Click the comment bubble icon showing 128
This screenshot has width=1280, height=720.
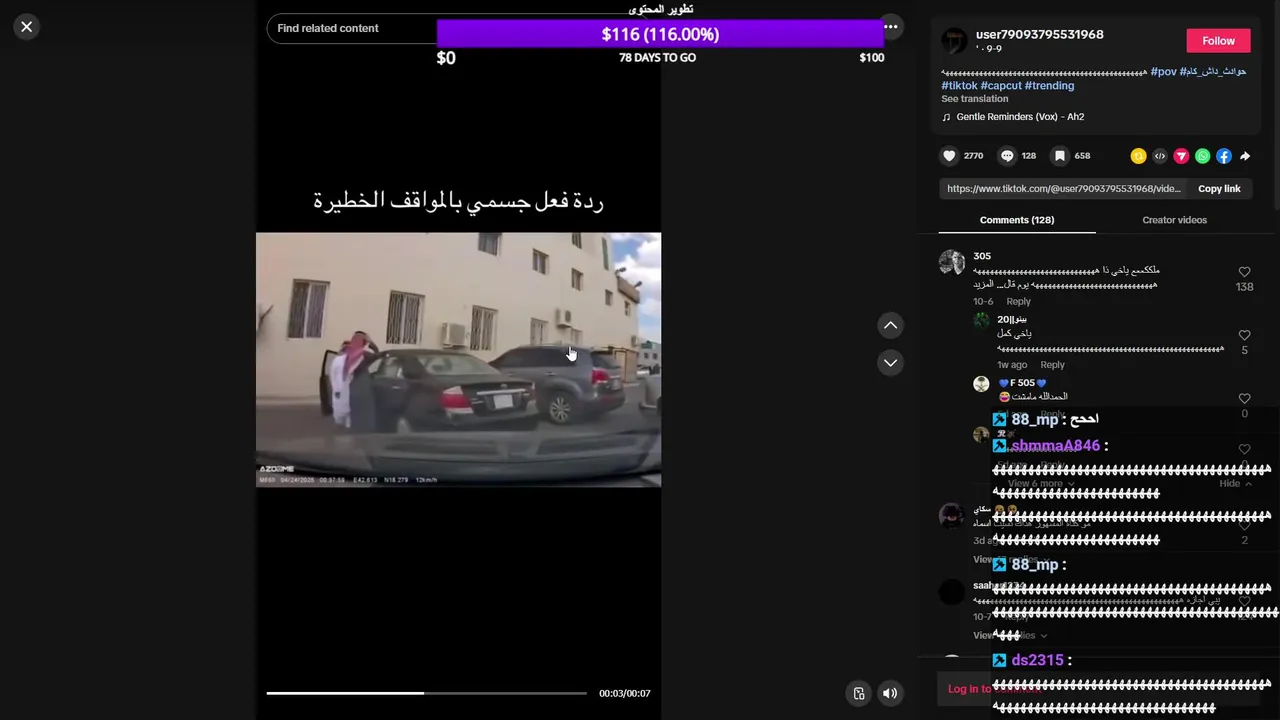click(1007, 156)
